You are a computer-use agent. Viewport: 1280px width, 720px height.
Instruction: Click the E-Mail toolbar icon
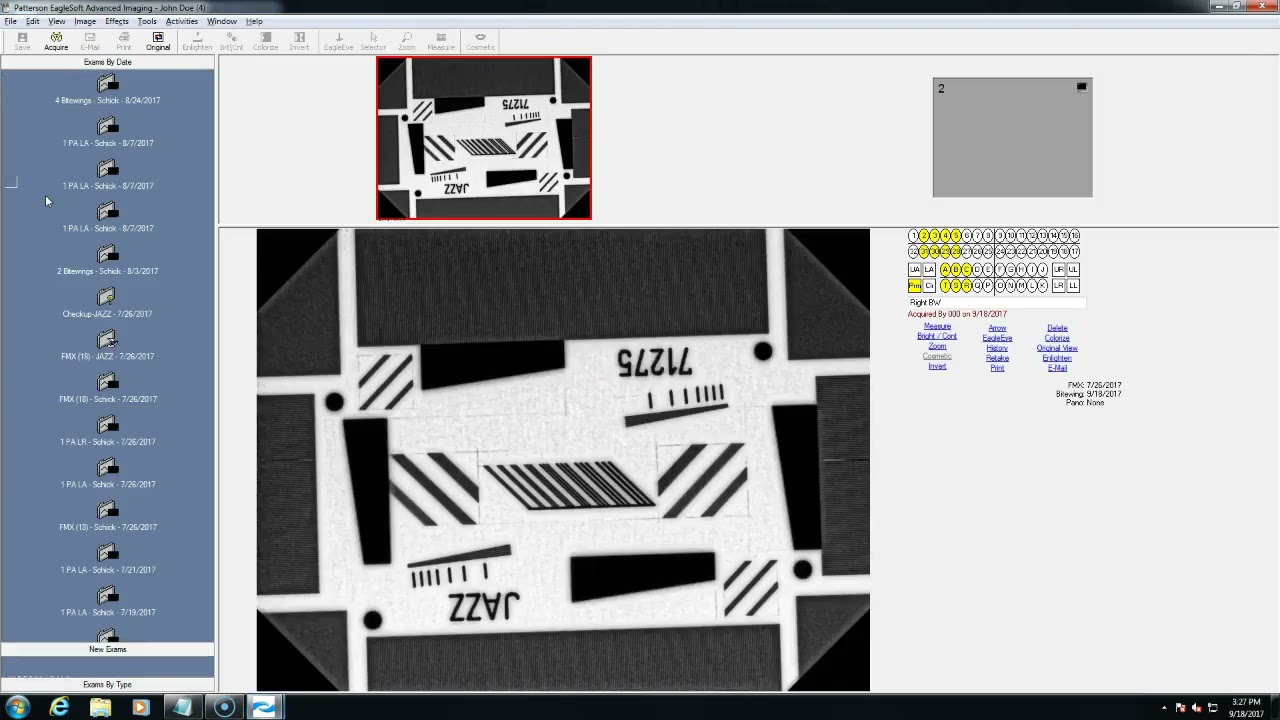[x=90, y=41]
